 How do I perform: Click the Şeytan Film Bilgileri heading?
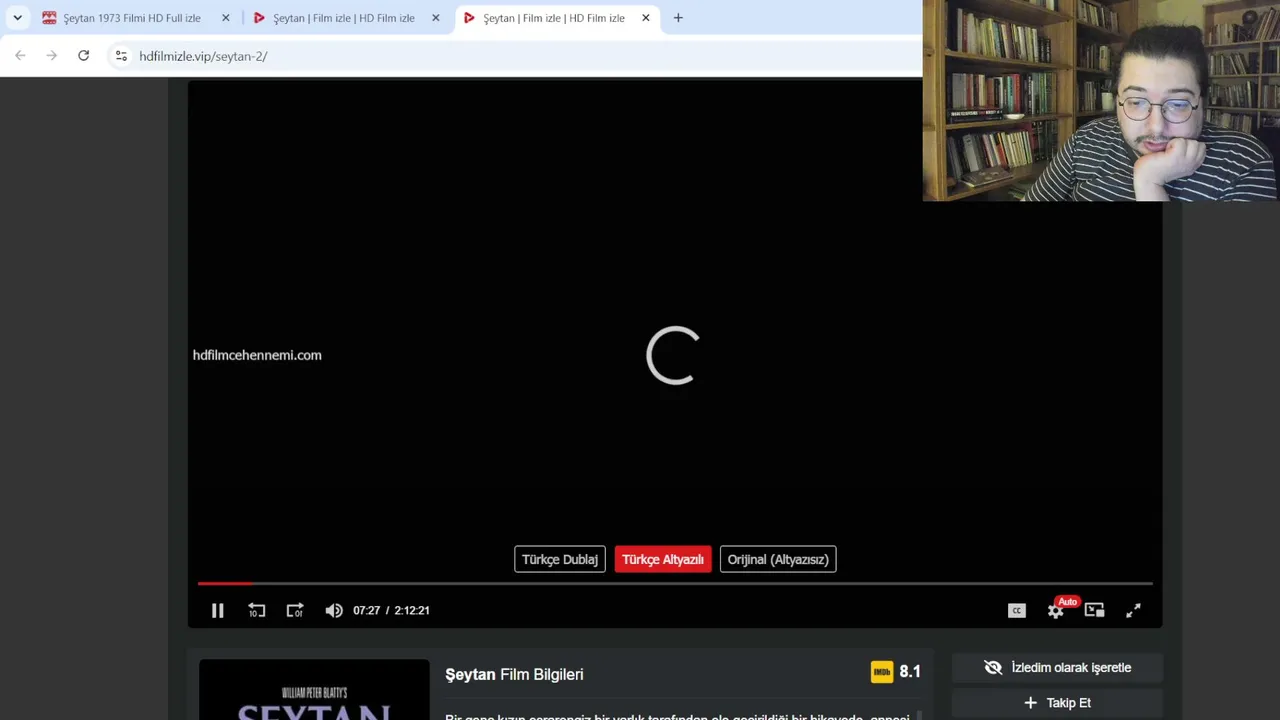coord(514,674)
